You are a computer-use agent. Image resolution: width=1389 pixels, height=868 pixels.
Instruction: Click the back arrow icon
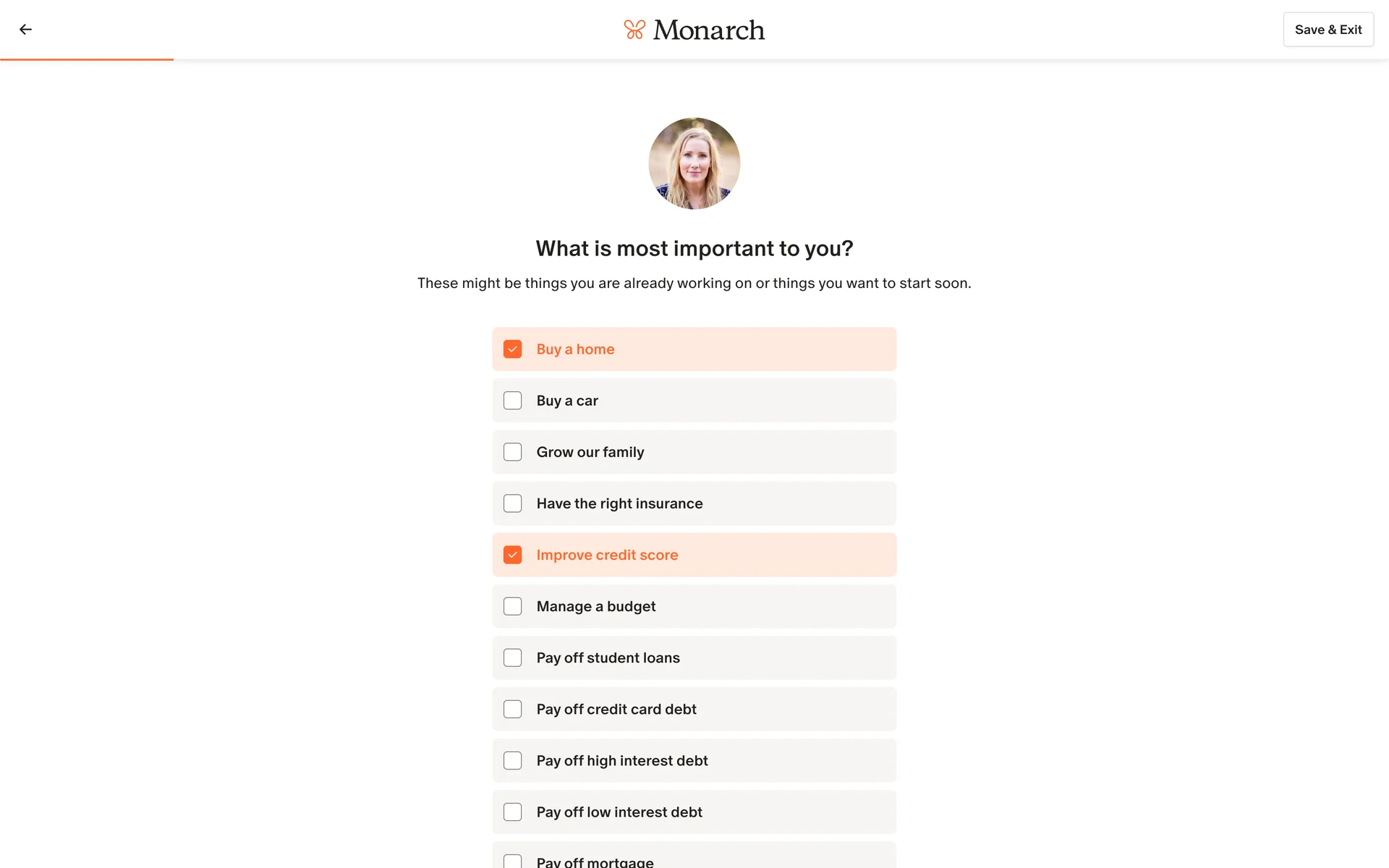click(x=25, y=30)
